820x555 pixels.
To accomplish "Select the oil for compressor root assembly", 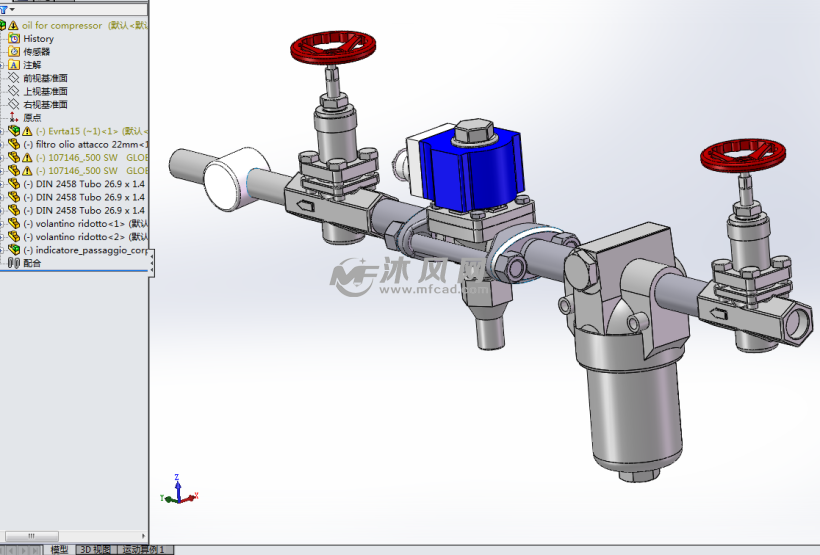I will (x=62, y=26).
